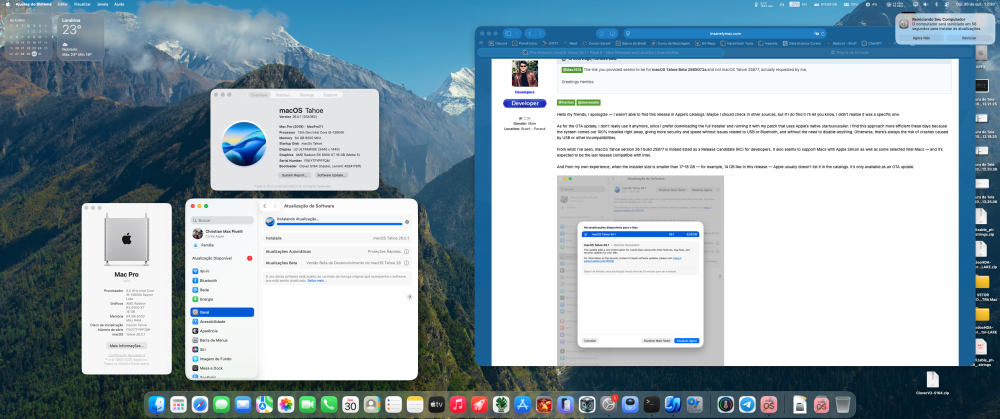Viewport: 1000px width, 419px height.
Task: Open App Store icon in Dock
Action: pyautogui.click(x=522, y=404)
